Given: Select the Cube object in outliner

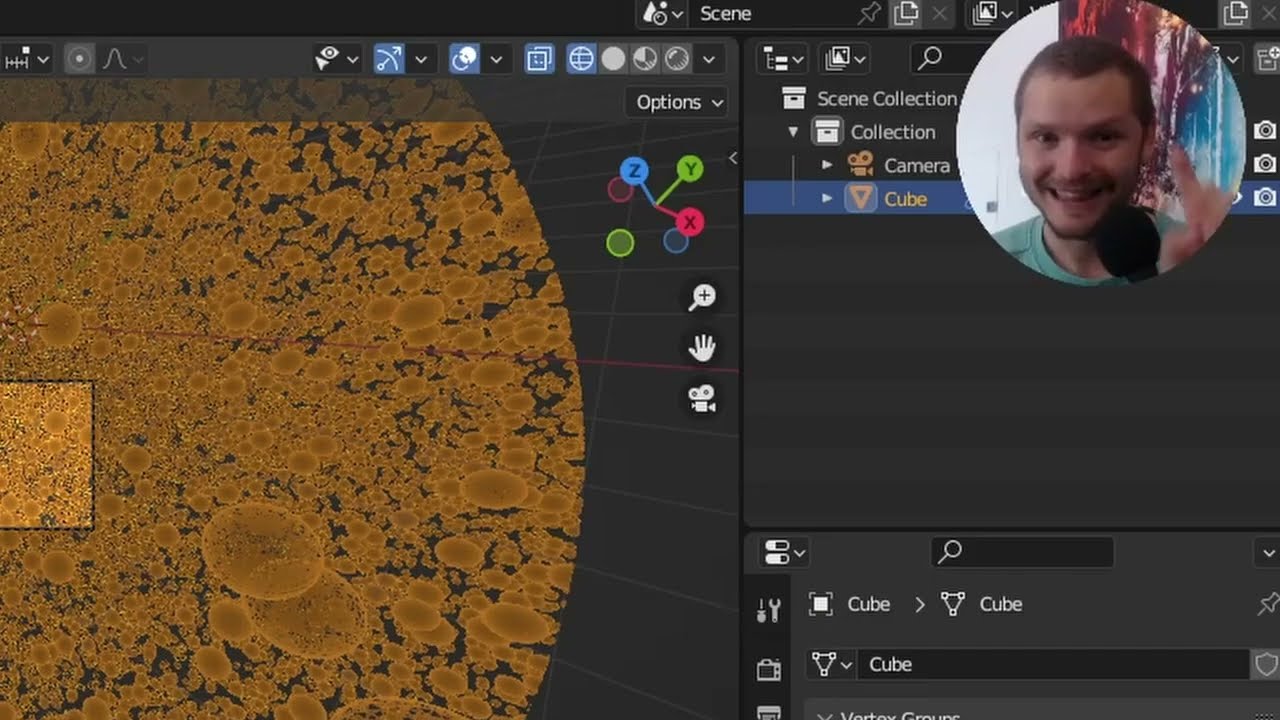Looking at the screenshot, I should [906, 199].
